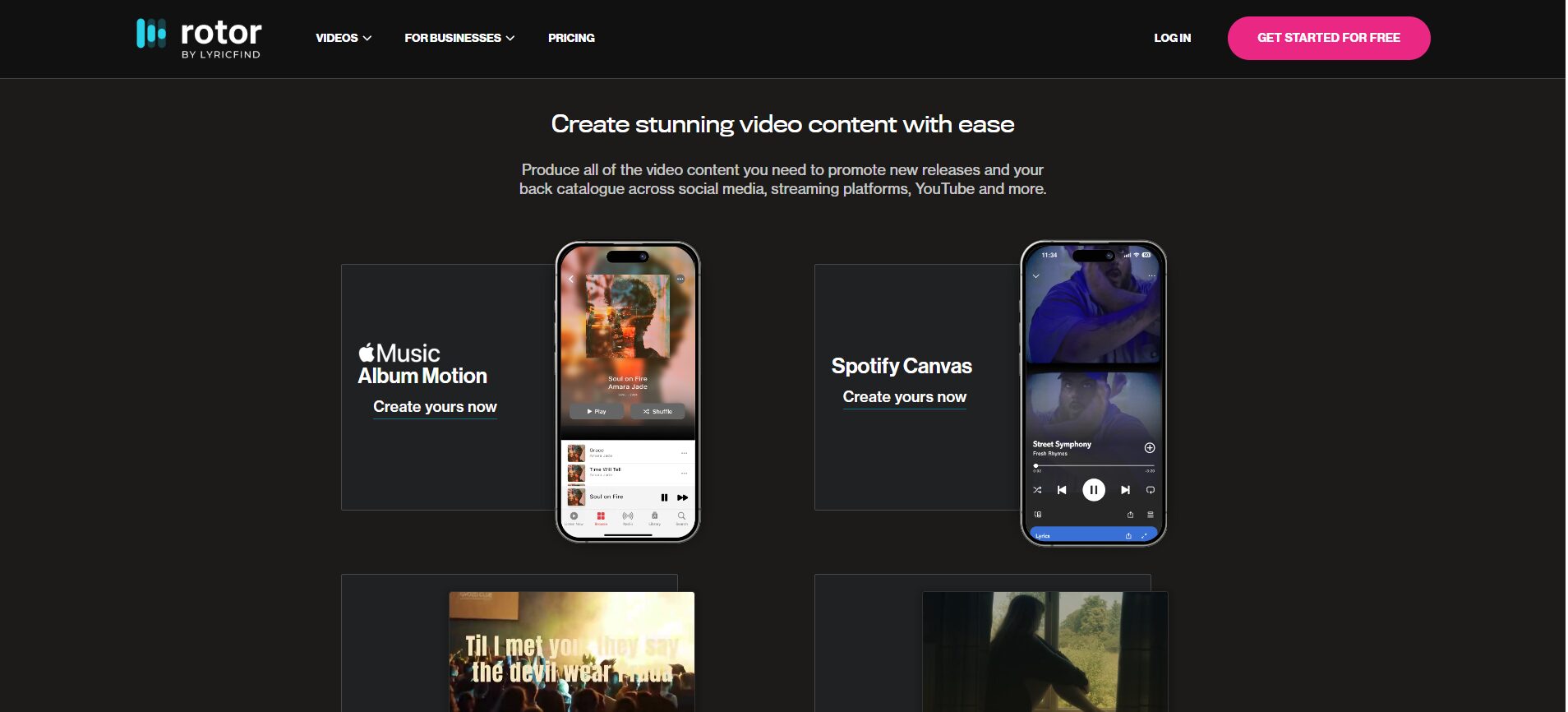The height and width of the screenshot is (712, 1568).
Task: Switch to the Library tab
Action: [x=655, y=519]
